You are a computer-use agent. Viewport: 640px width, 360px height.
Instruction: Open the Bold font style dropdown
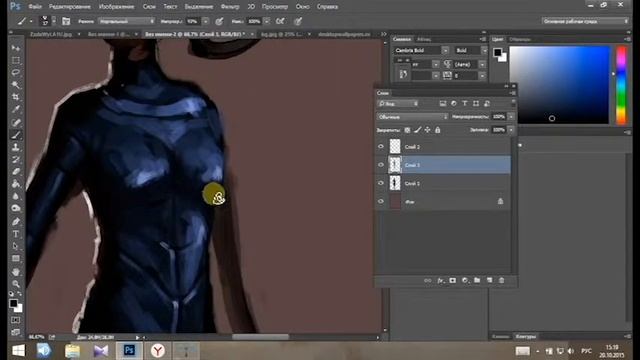[x=484, y=50]
